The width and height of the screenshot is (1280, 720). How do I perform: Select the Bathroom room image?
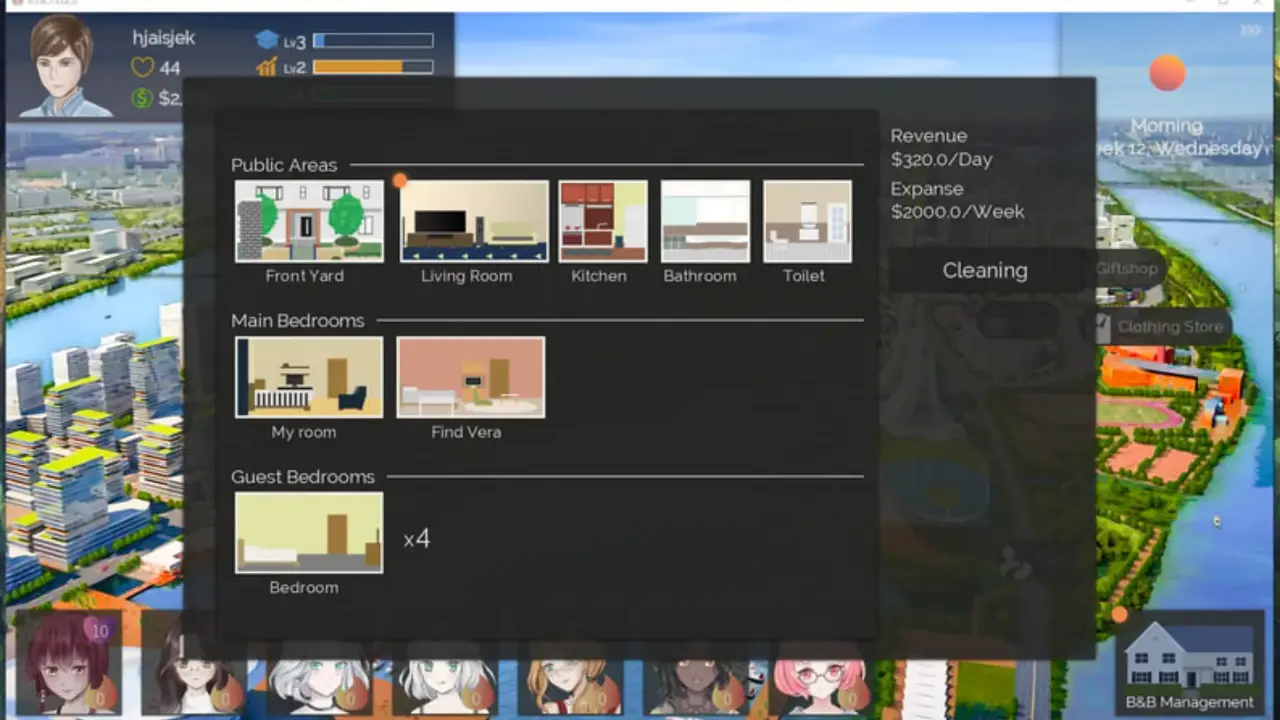coord(705,221)
